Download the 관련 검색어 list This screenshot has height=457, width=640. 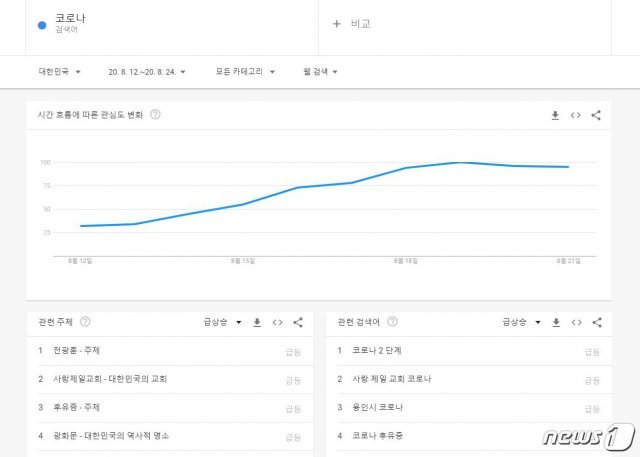click(556, 322)
